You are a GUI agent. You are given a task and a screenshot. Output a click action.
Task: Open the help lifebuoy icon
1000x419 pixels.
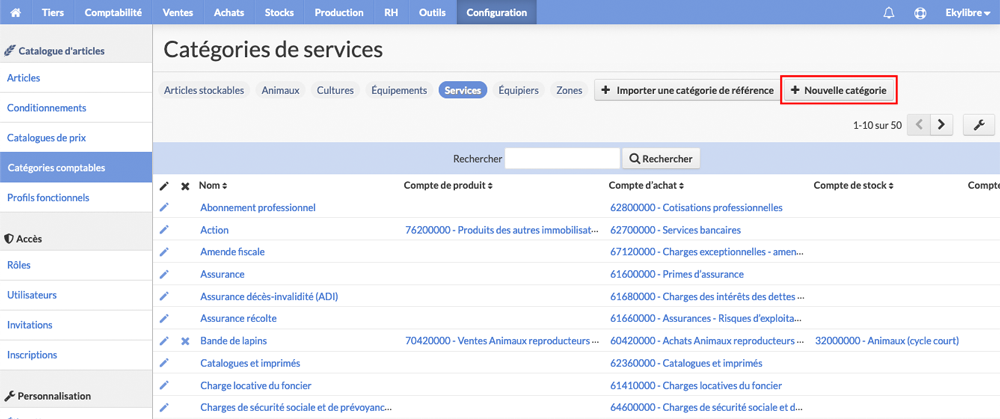[x=920, y=12]
